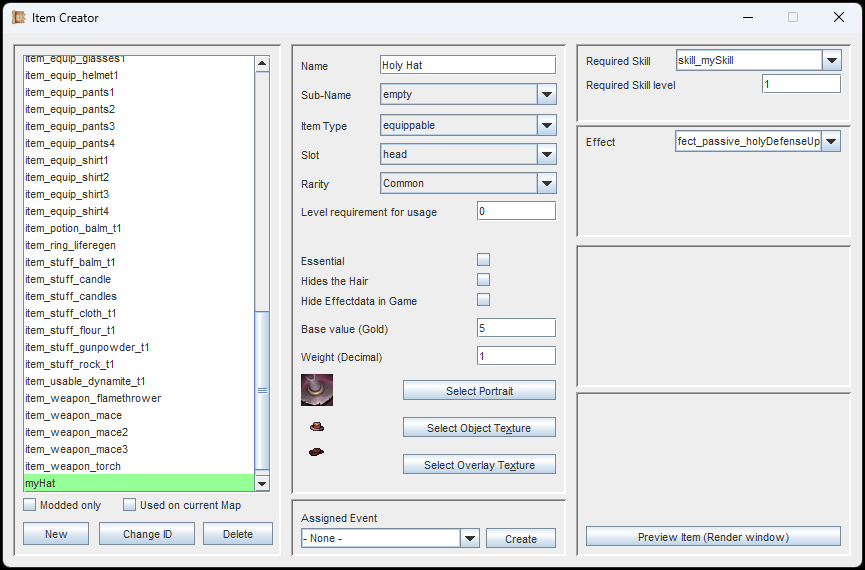This screenshot has width=865, height=570.
Task: Open the Required Skill dropdown
Action: click(831, 61)
